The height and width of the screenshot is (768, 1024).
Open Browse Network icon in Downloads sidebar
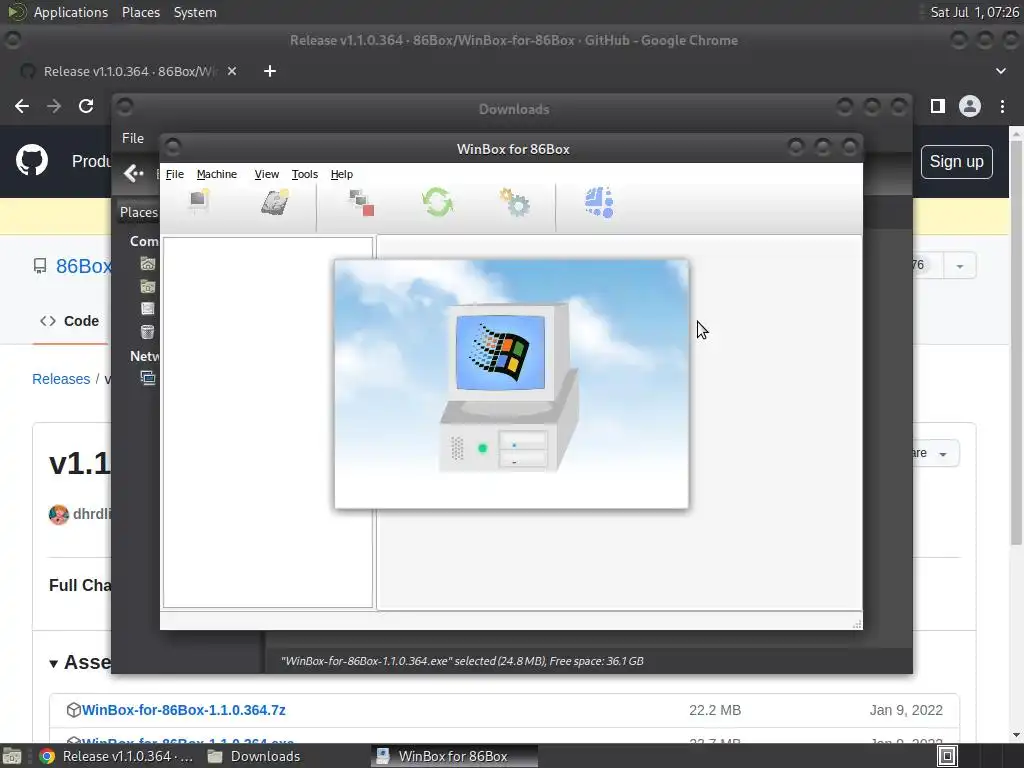[148, 378]
